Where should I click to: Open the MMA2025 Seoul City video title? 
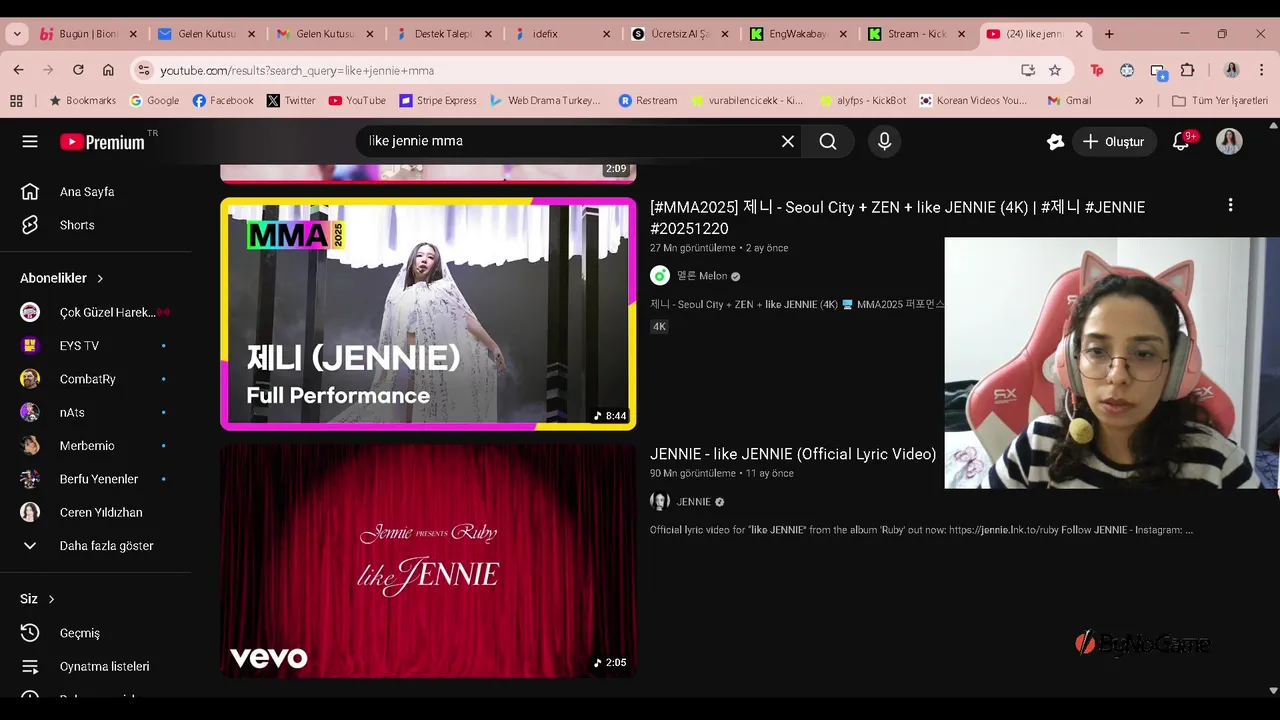pos(897,218)
